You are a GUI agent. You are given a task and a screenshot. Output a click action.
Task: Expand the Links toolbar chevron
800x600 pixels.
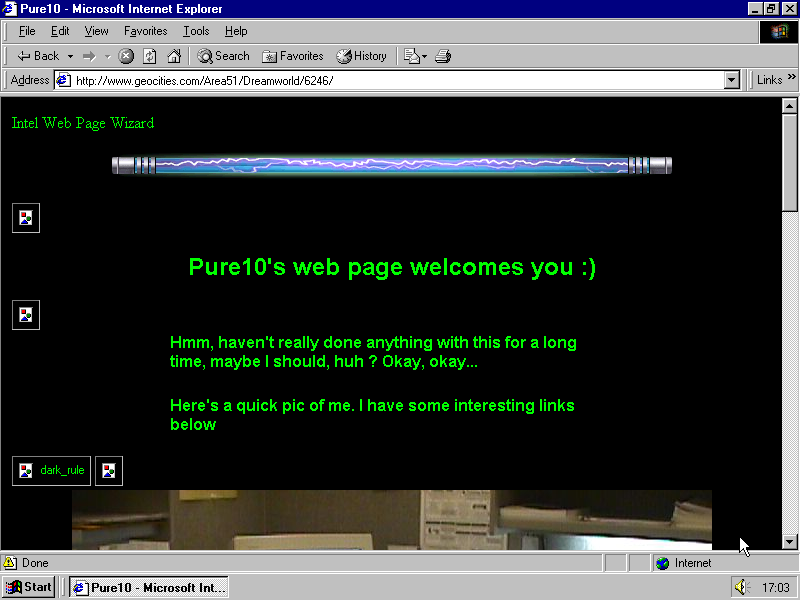pos(791,80)
